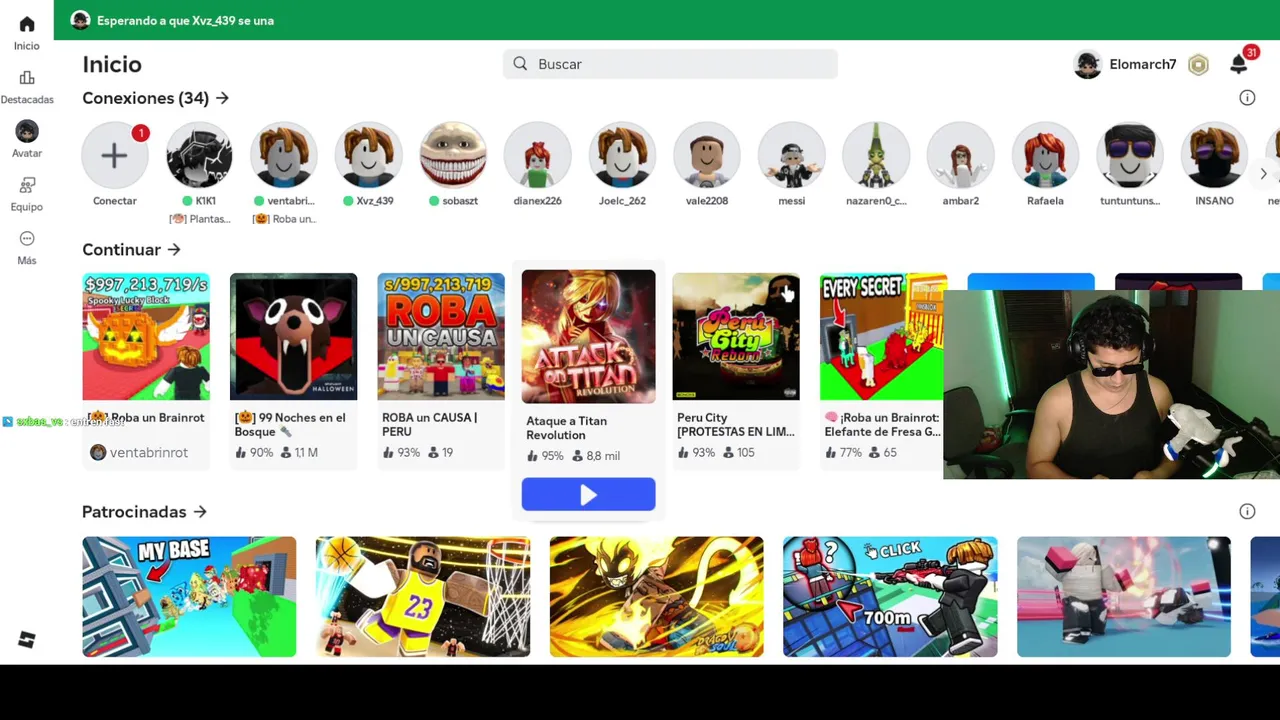Show more connections with right chevron
This screenshot has width=1280, height=720.
[1263, 174]
